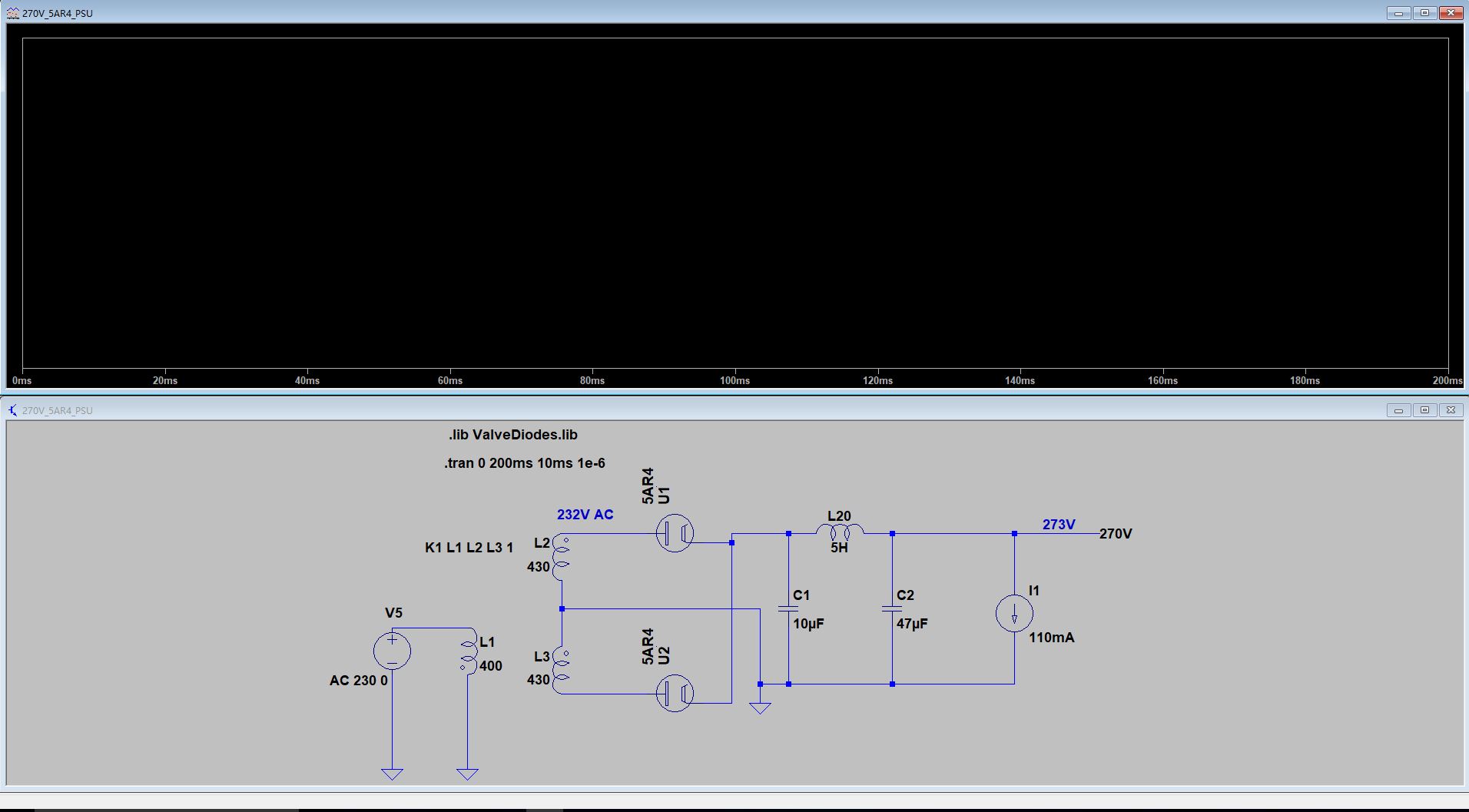This screenshot has width=1469, height=812.
Task: Select the .tran 0 200ms 10ms 1e-6 directive
Action: coord(525,463)
